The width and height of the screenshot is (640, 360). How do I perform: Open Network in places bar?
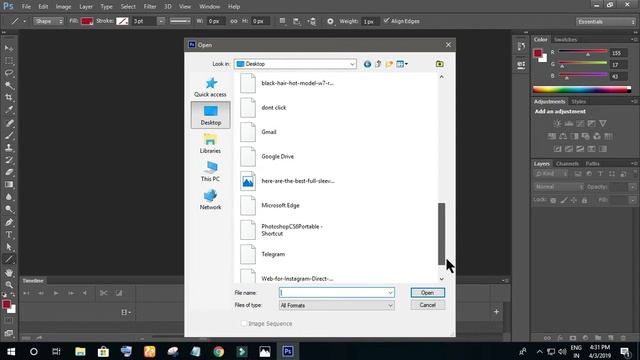click(210, 200)
